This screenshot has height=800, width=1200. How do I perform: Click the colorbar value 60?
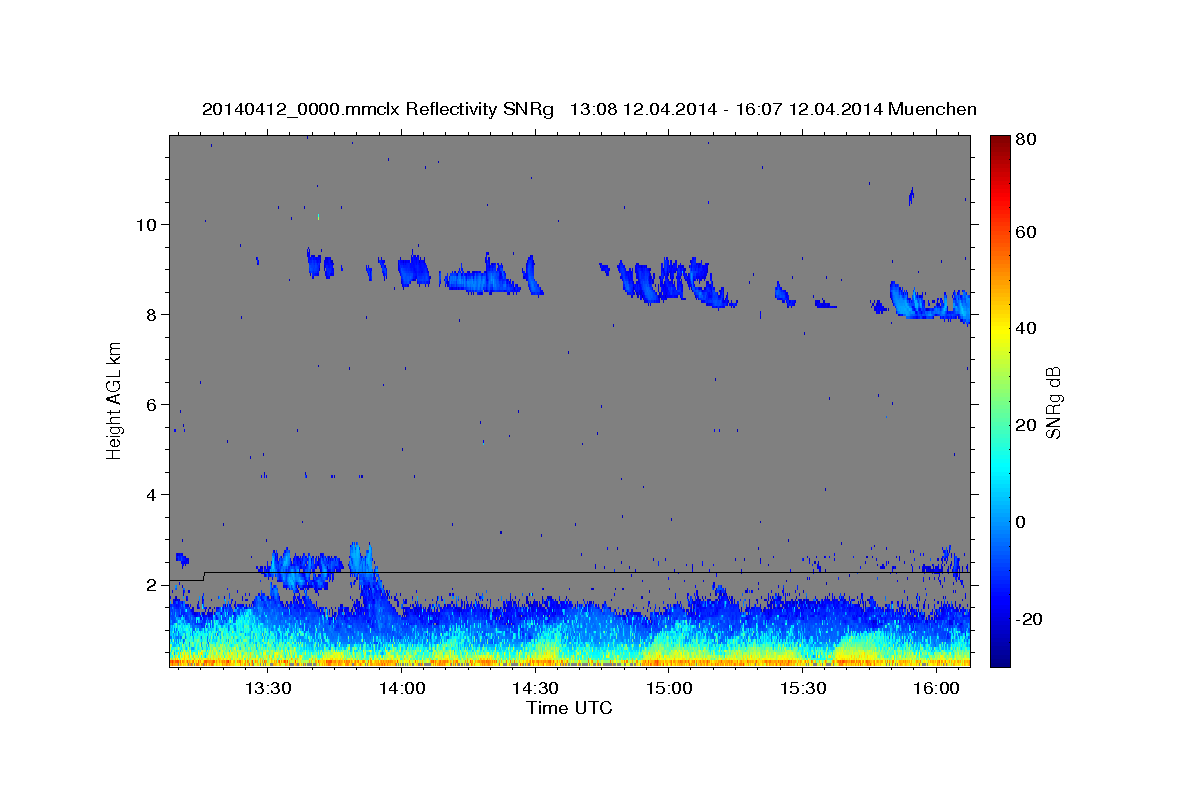click(x=1026, y=232)
